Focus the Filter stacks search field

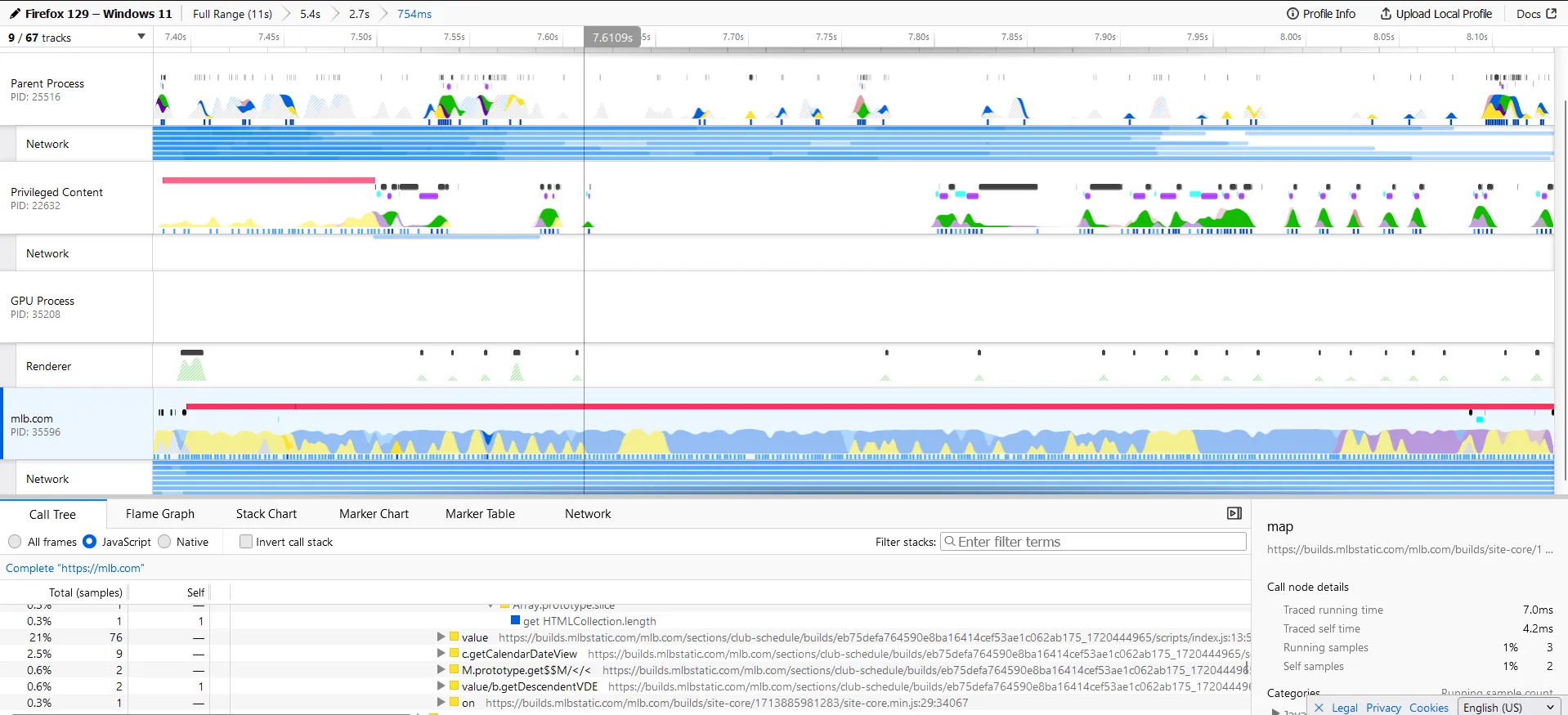click(x=1093, y=542)
